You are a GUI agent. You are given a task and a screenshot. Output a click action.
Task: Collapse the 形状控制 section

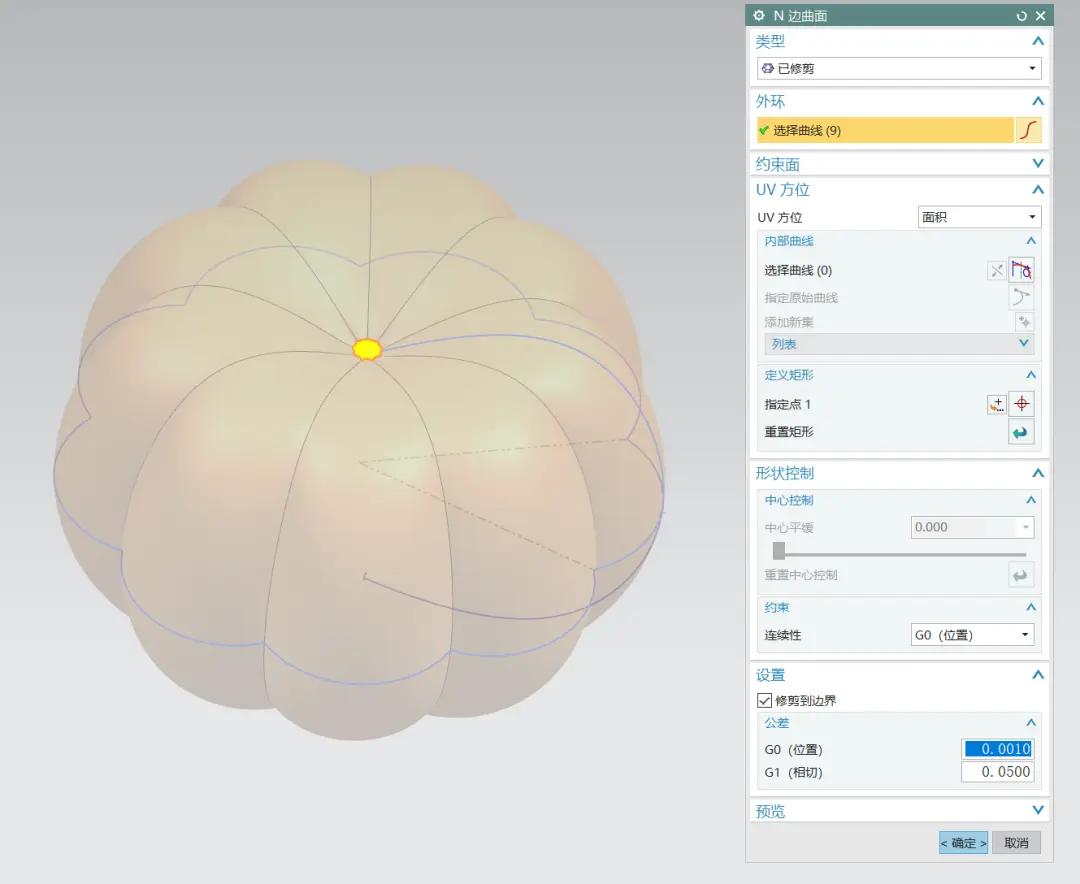1038,473
